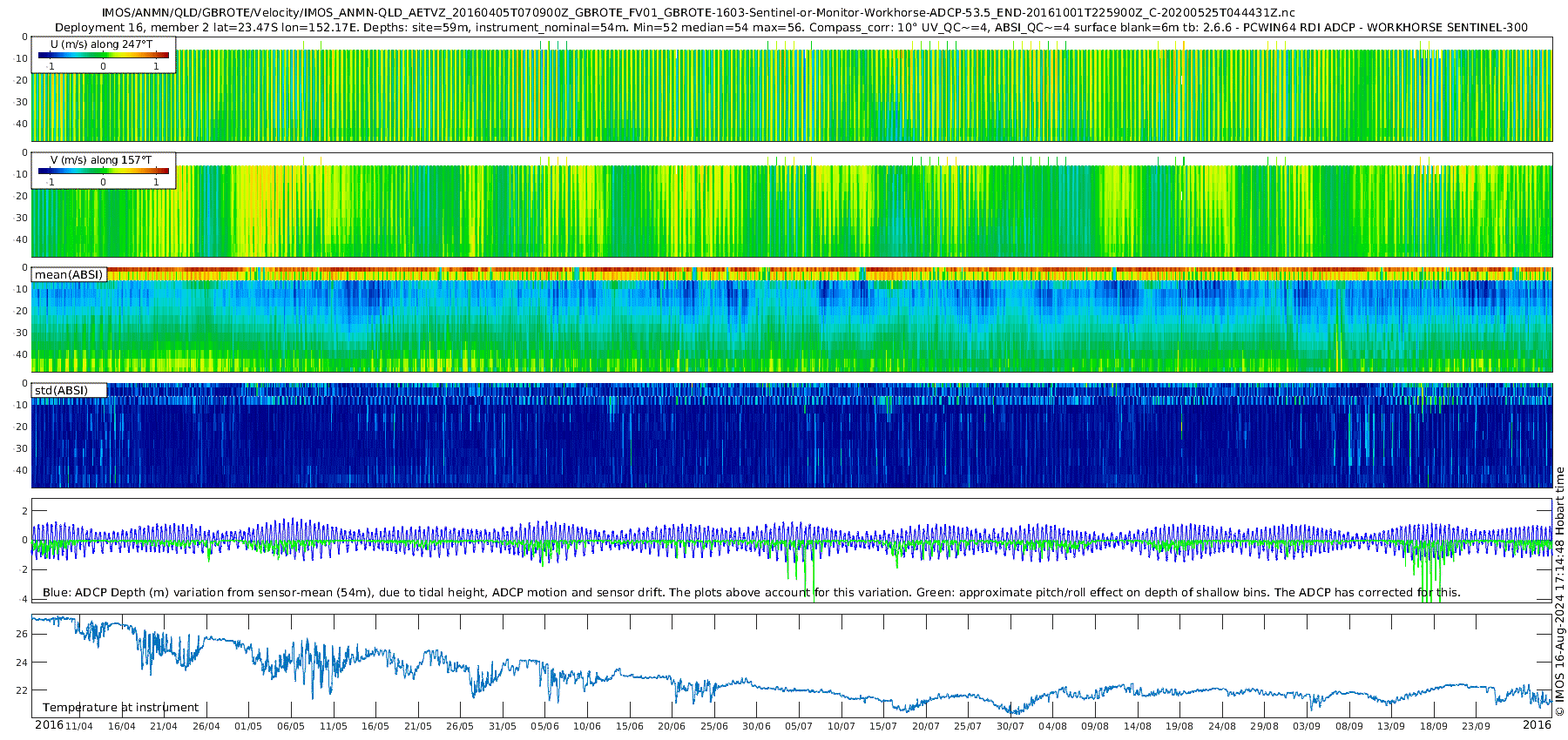1568x740 pixels.
Task: Select the mean(ABSI) panel label
Action: tap(69, 274)
